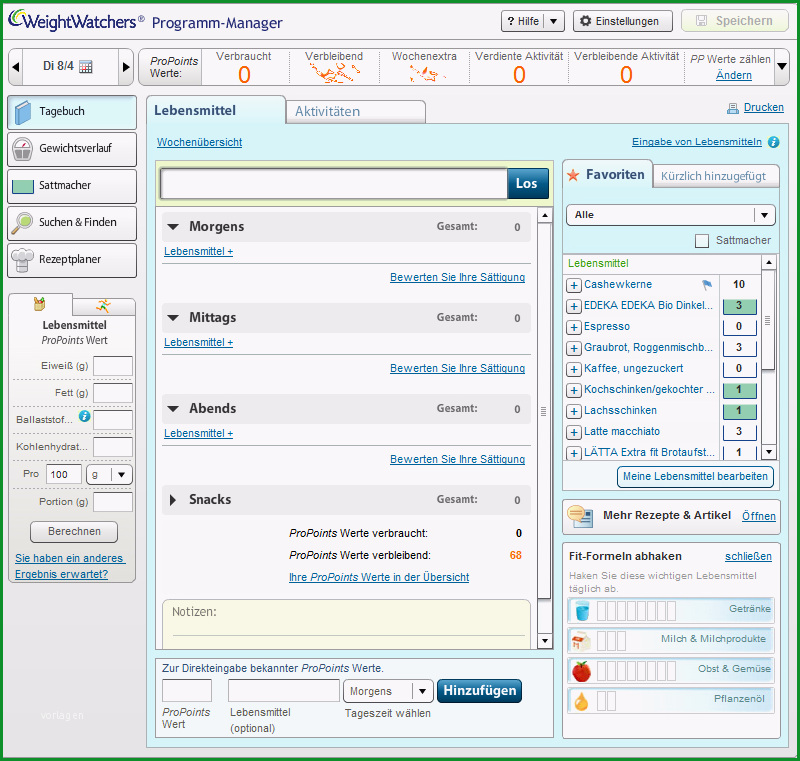This screenshot has height=761, width=800.
Task: Expand the Snacks section triangle
Action: click(173, 500)
